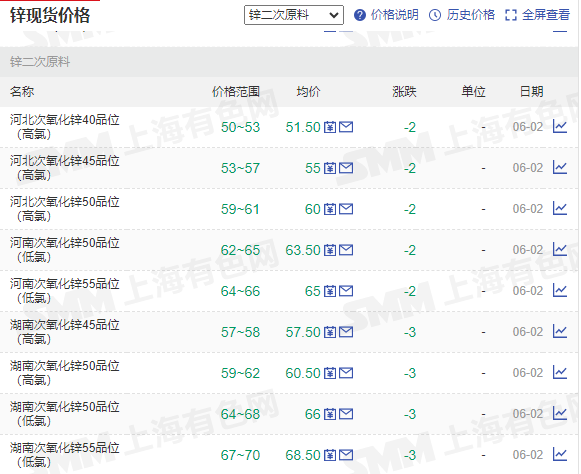Click the 均价 column header
The image size is (581, 474).
pos(308,92)
